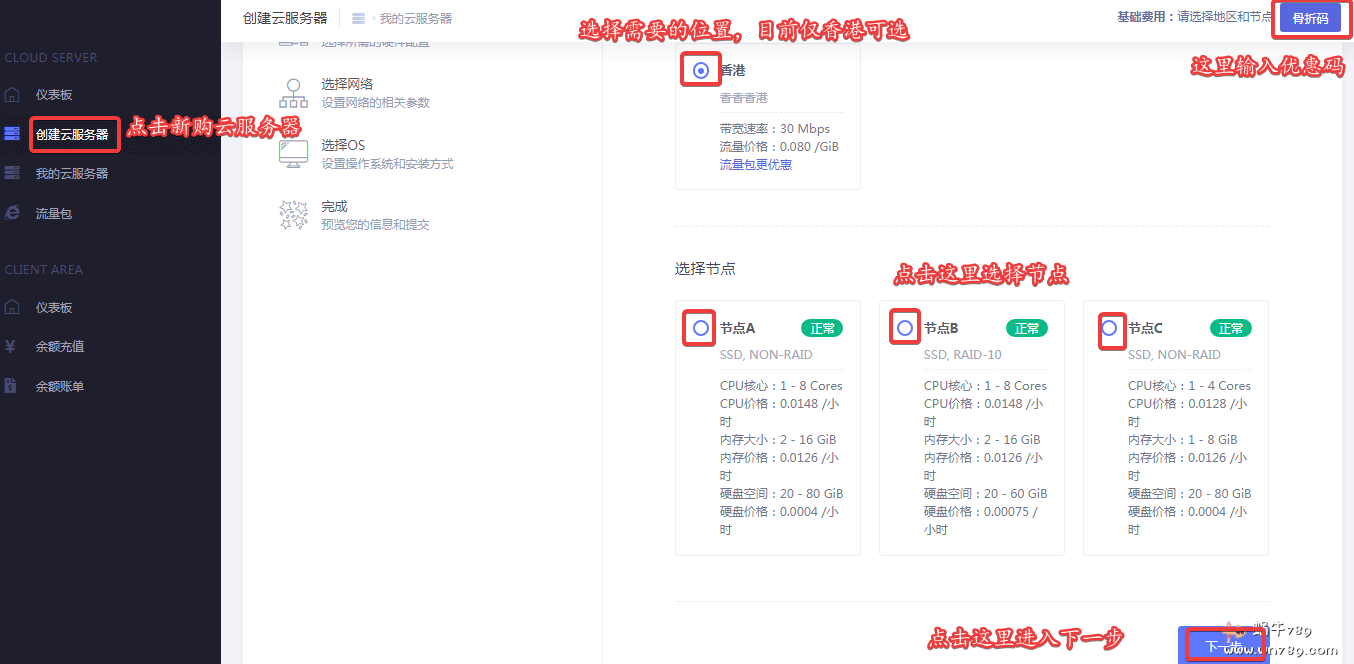Open 创建云服务器 in the sidebar menu
This screenshot has height=664, width=1354.
(x=72, y=134)
